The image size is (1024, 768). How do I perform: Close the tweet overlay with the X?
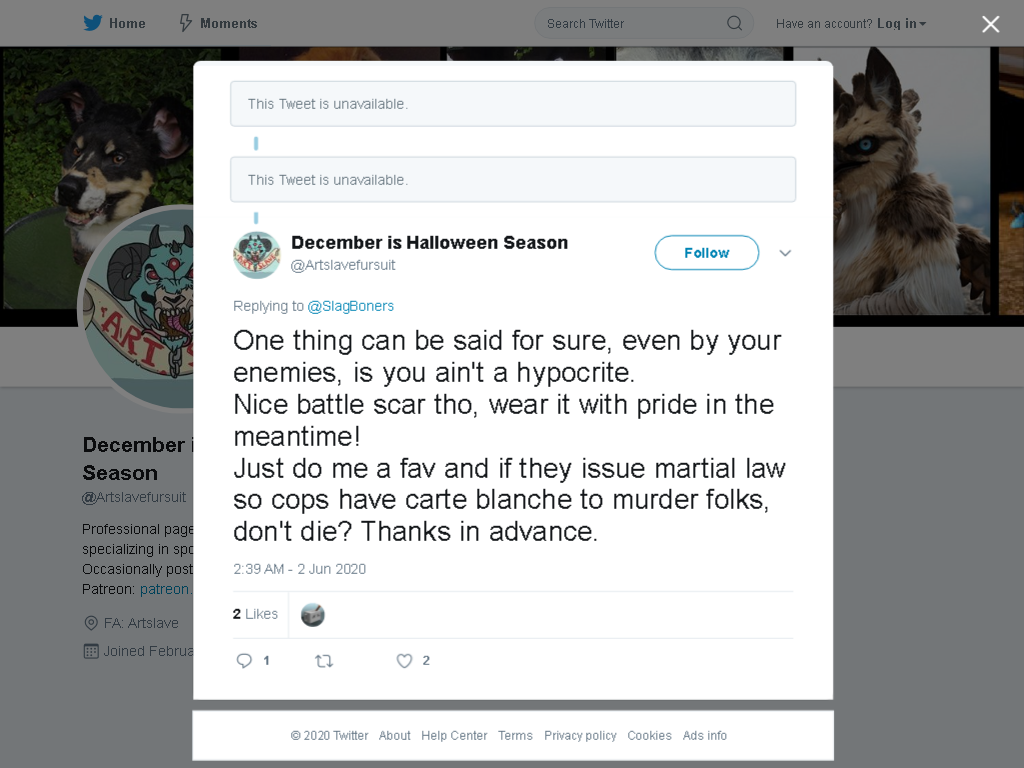click(x=990, y=24)
